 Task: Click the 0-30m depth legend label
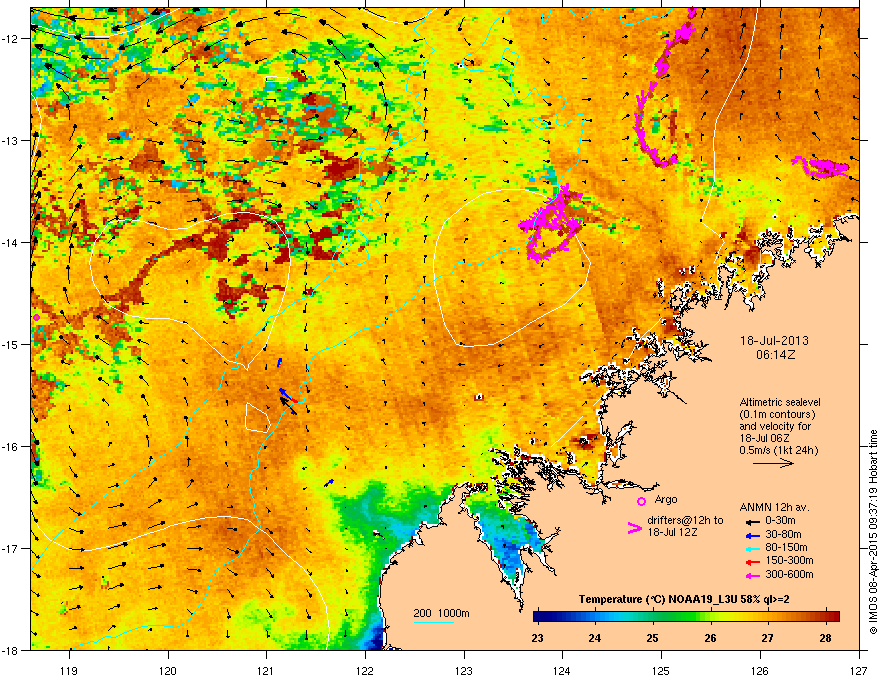pos(780,520)
